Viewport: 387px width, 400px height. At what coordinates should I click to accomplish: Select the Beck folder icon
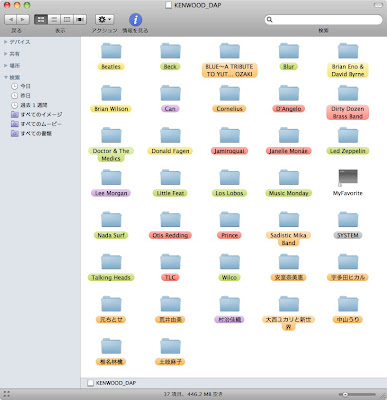pos(170,51)
